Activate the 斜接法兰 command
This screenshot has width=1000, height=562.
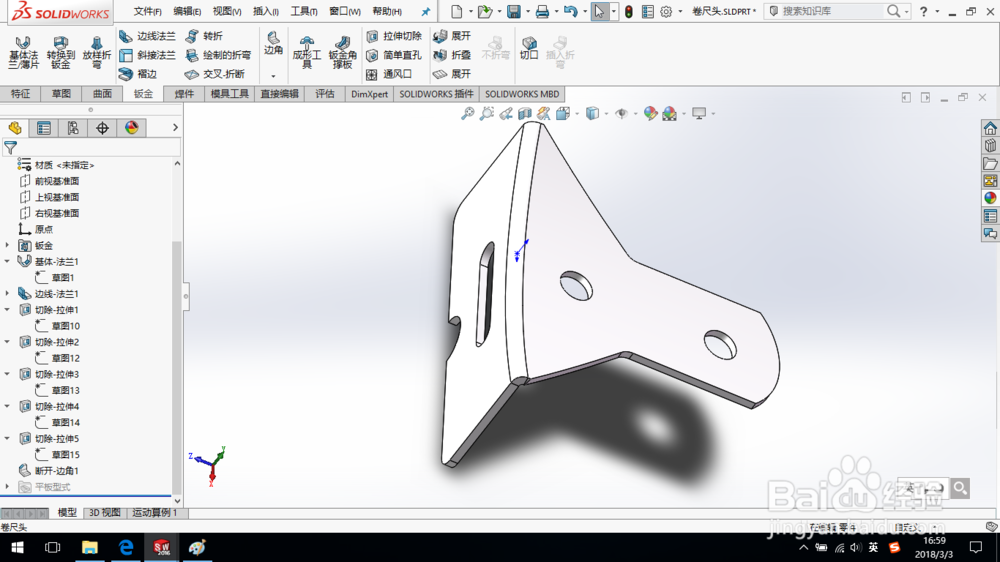(x=147, y=55)
